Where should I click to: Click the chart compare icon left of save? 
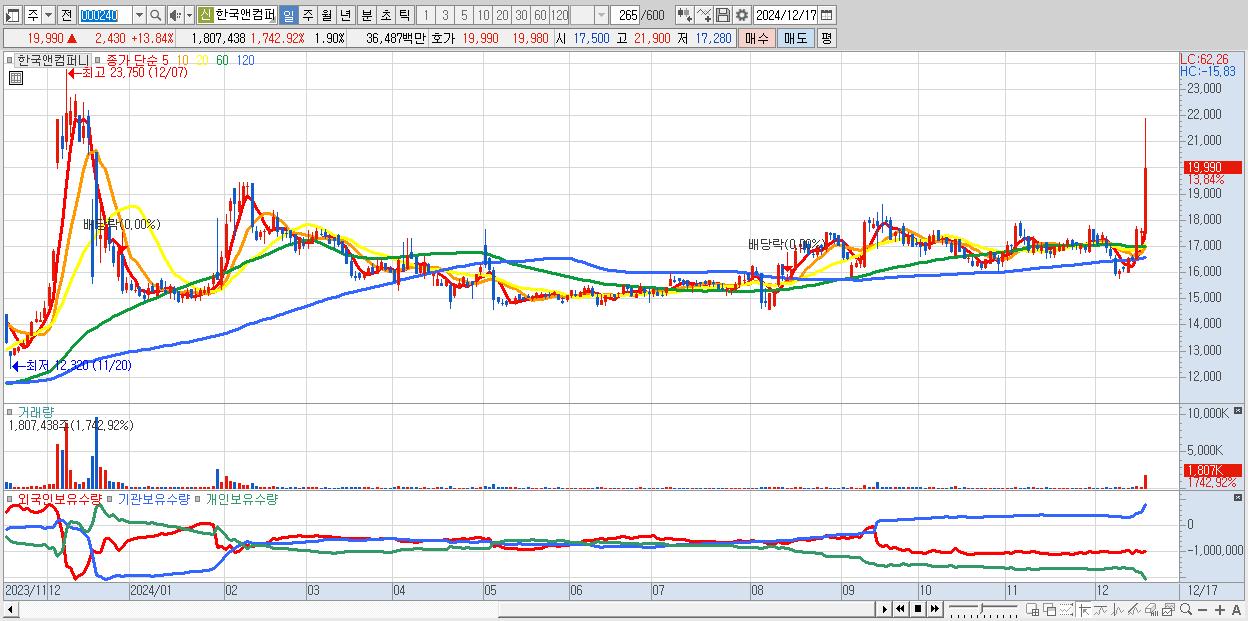point(704,15)
